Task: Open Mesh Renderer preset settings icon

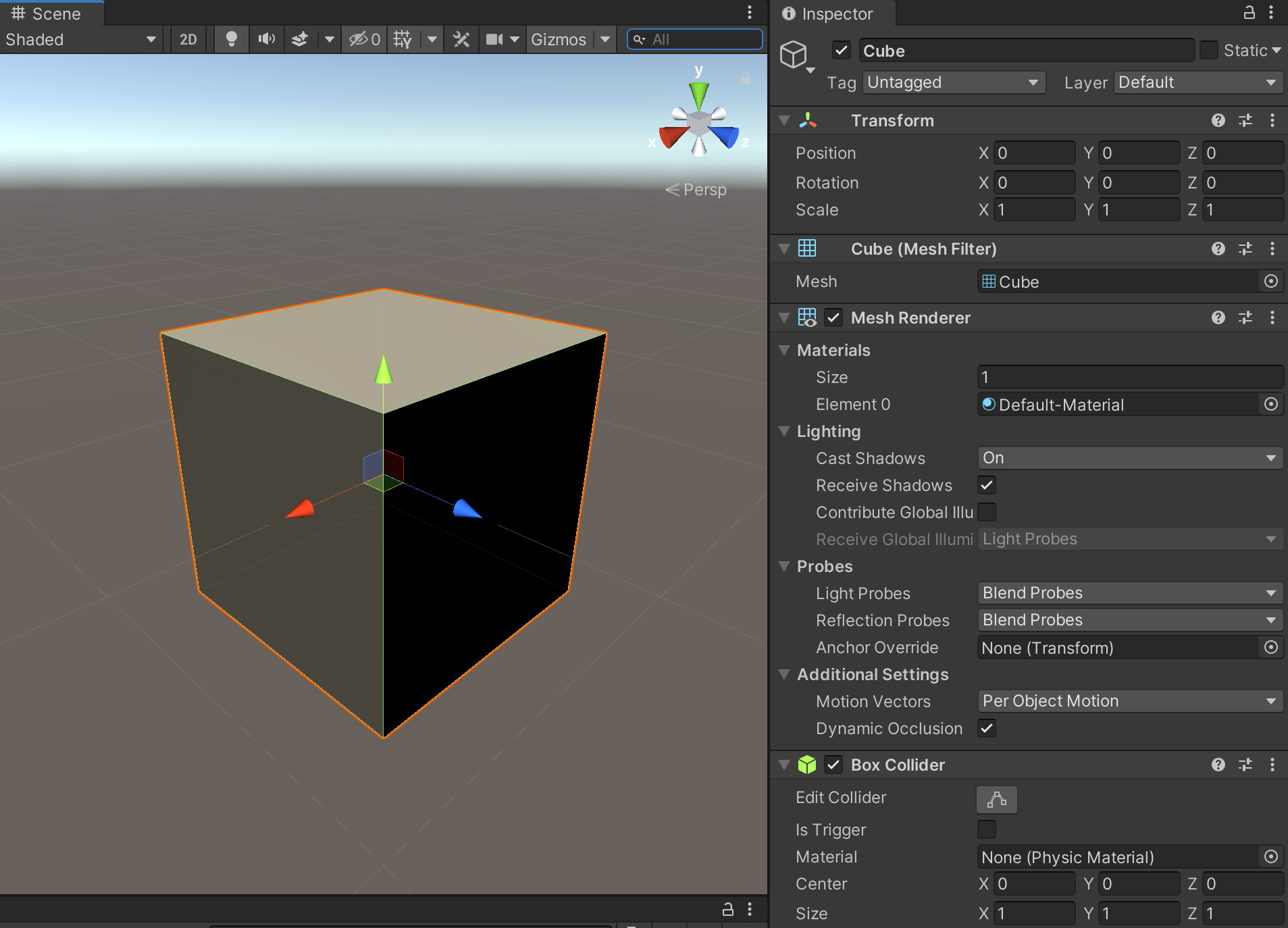Action: pyautogui.click(x=1245, y=317)
